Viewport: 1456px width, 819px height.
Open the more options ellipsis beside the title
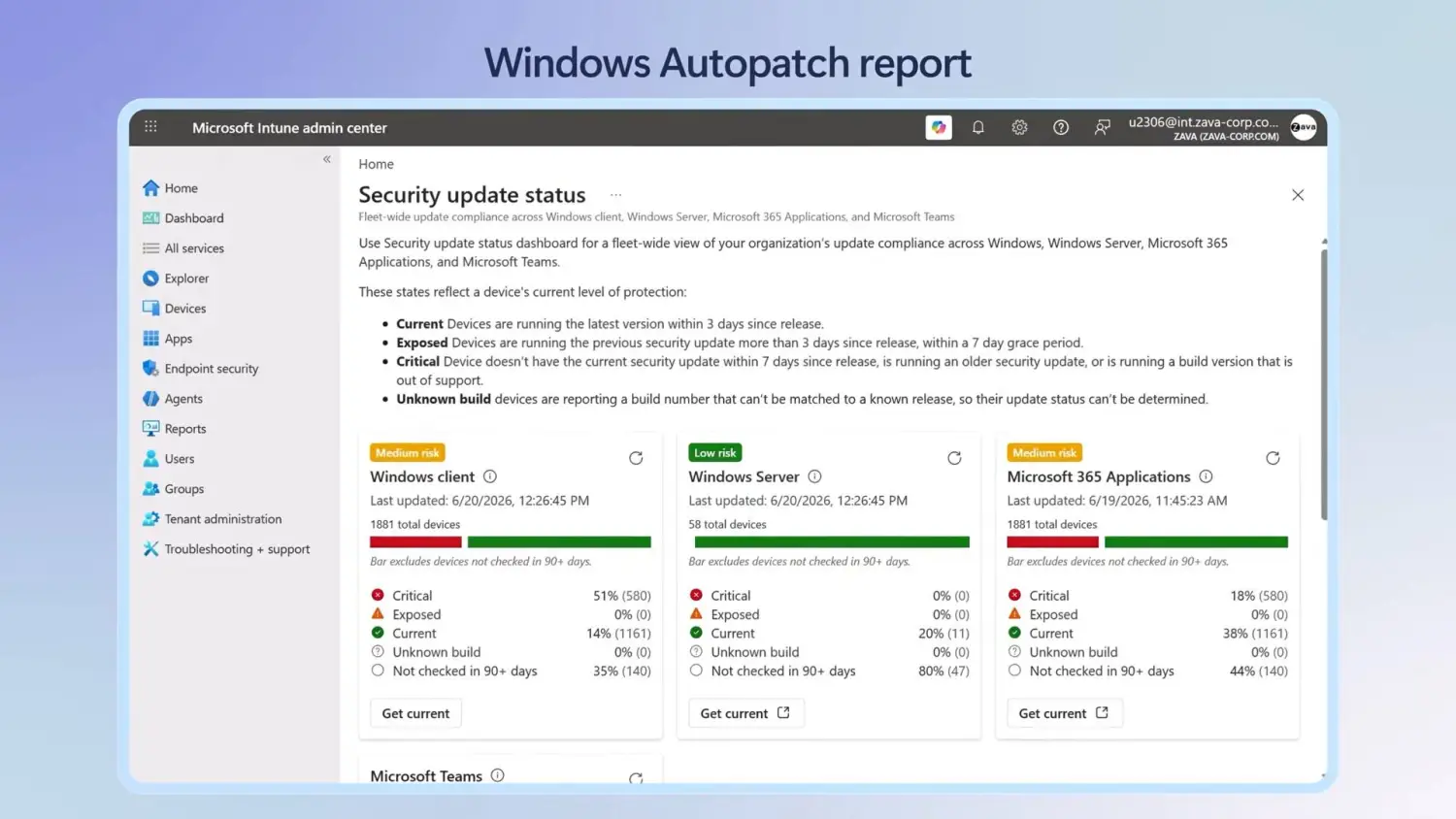[x=615, y=195]
